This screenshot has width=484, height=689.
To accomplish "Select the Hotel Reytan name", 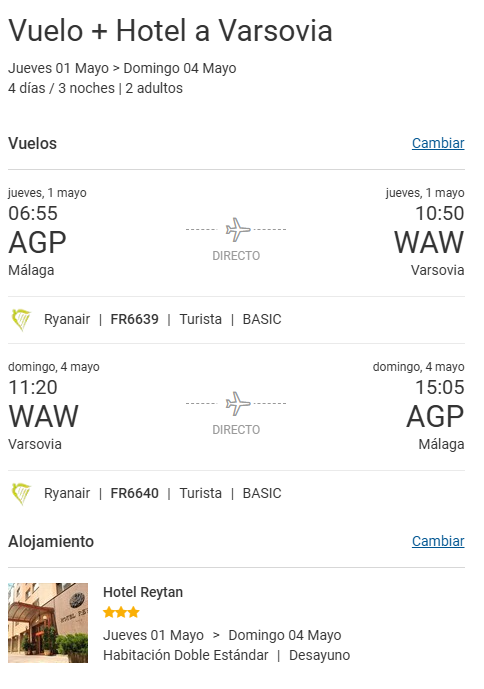I will pyautogui.click(x=143, y=592).
